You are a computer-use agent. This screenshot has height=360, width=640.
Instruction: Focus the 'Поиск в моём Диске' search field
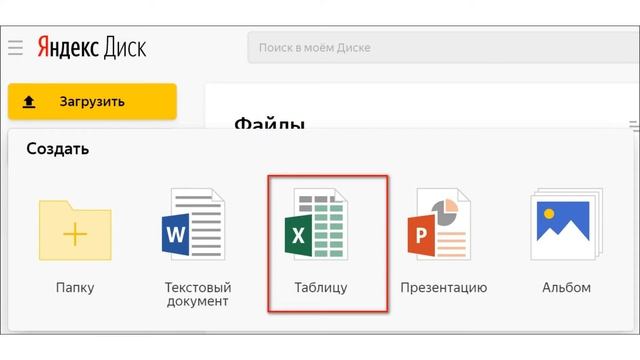coord(444,48)
